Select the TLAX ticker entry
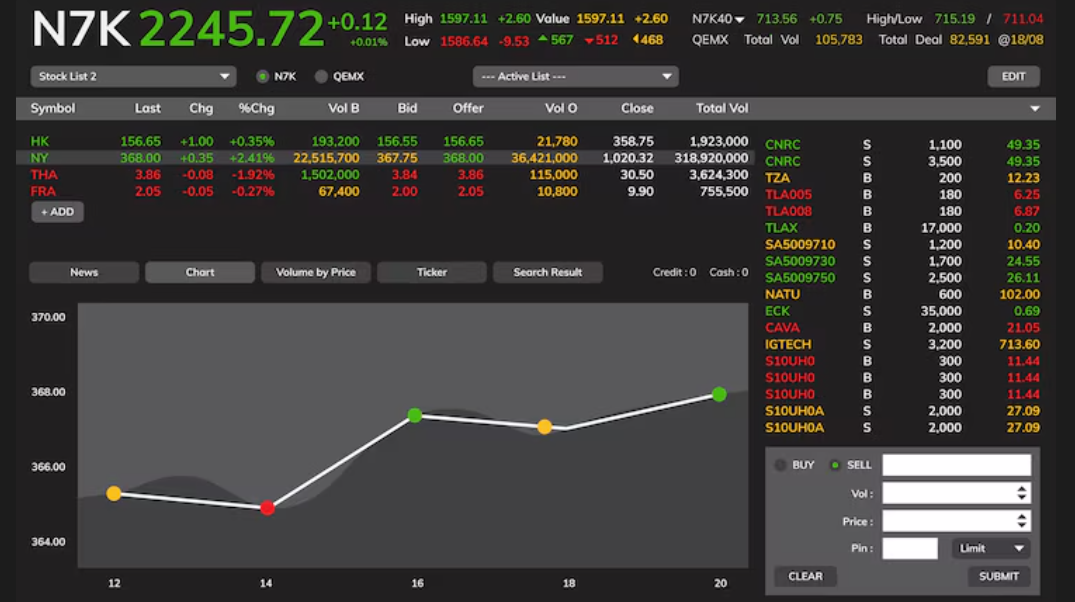 [902, 228]
